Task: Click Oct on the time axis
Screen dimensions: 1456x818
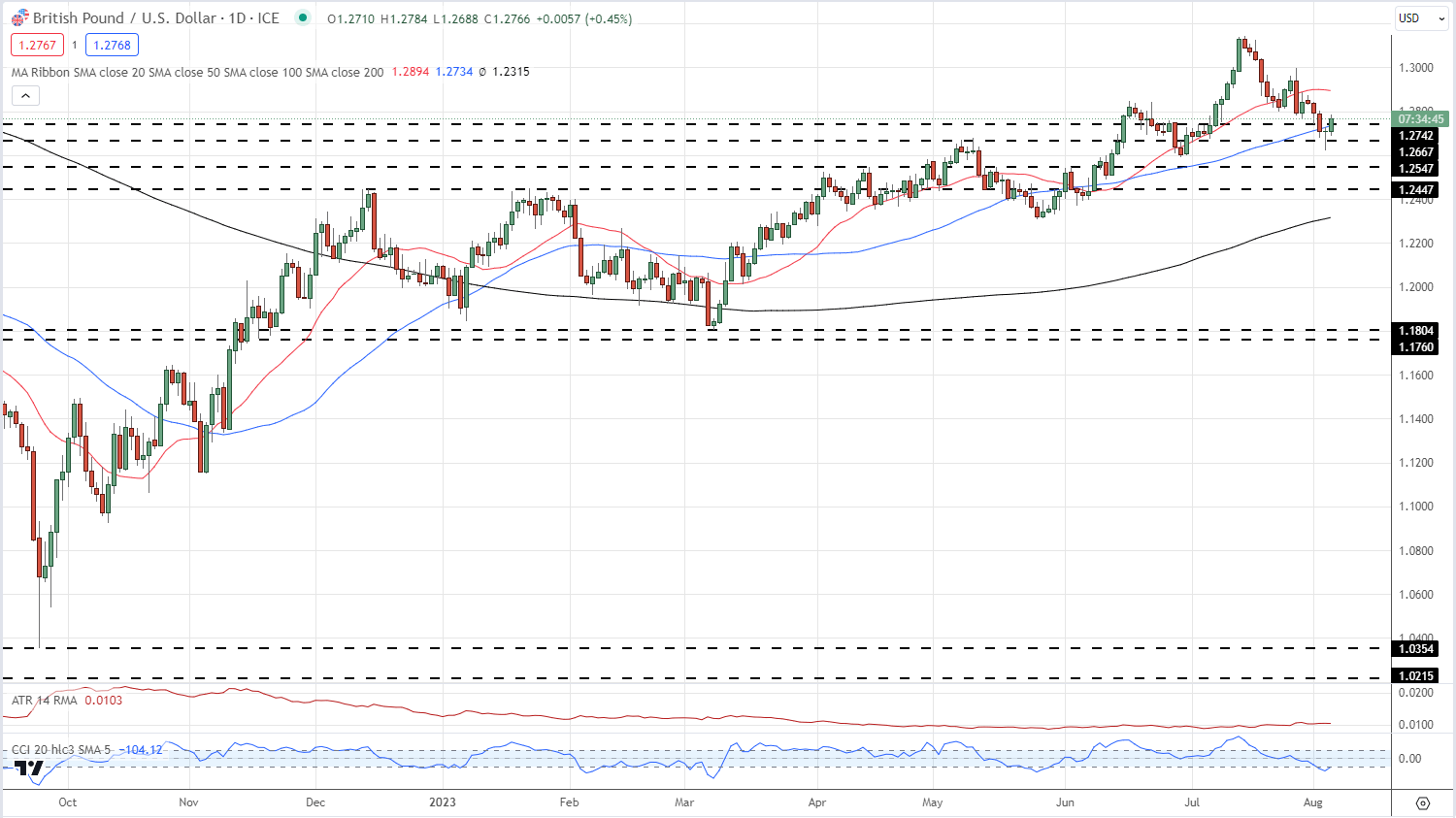Action: [67, 802]
